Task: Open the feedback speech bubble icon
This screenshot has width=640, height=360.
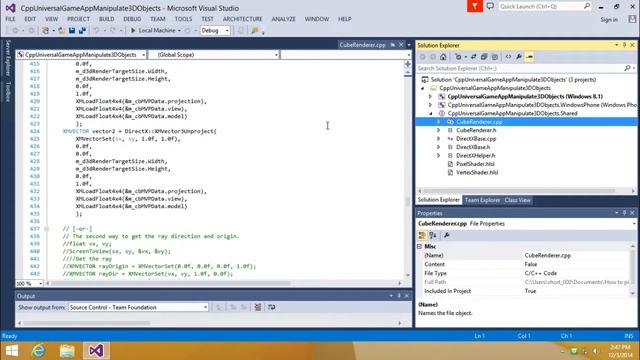Action: point(490,6)
